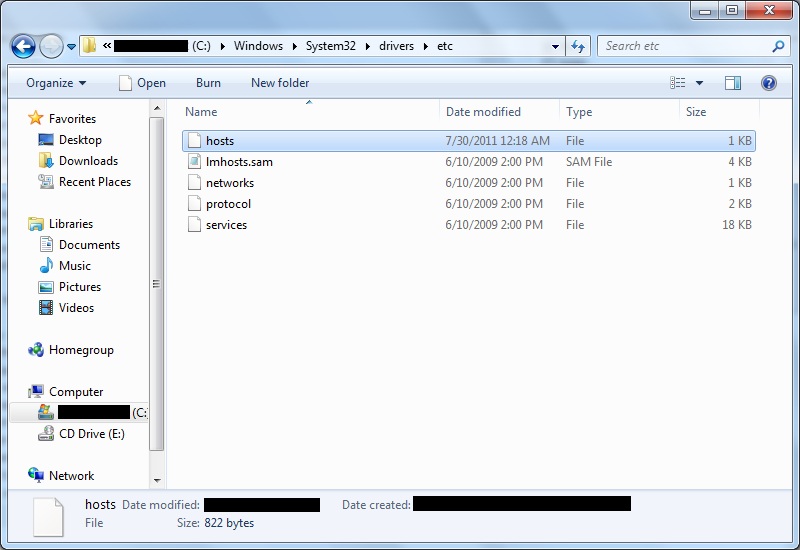800x550 pixels.
Task: Click the protocol file name
Action: coord(229,204)
